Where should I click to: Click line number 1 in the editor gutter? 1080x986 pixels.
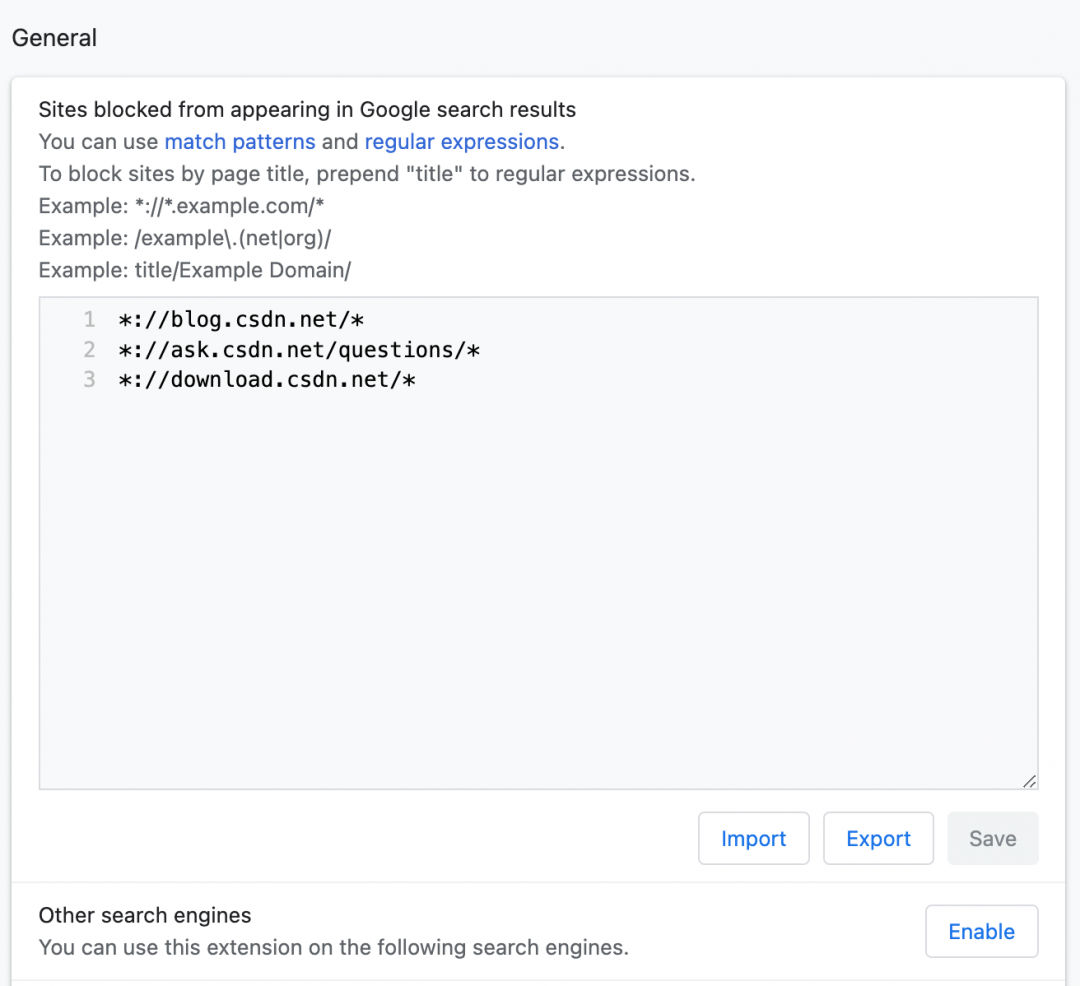click(x=90, y=320)
